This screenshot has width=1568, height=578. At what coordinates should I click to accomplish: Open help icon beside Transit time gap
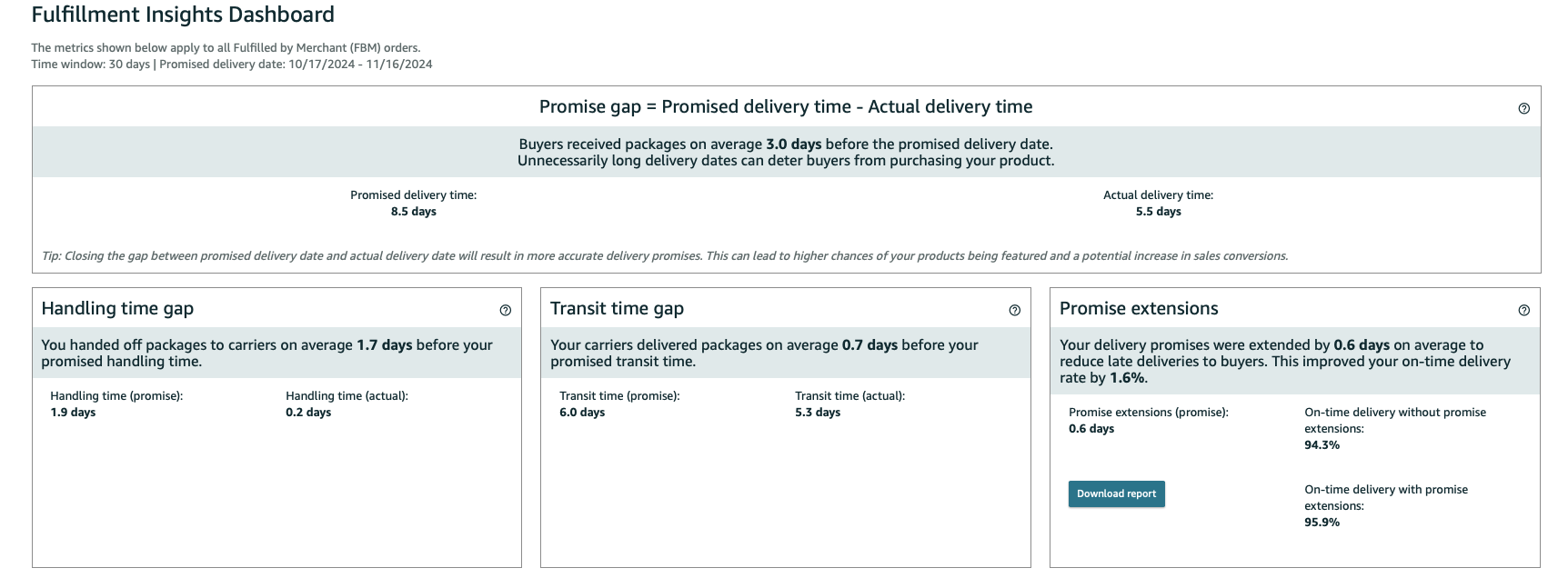click(x=1015, y=310)
